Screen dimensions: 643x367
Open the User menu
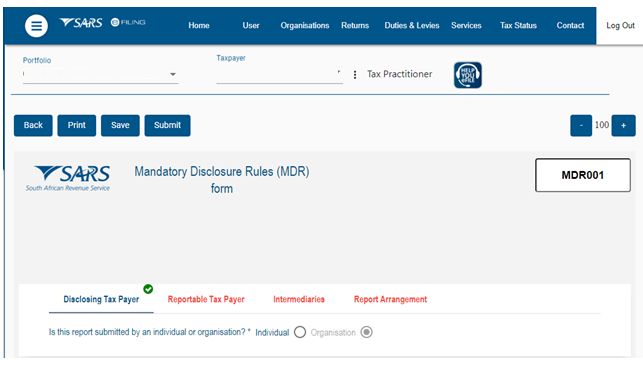pyautogui.click(x=251, y=25)
